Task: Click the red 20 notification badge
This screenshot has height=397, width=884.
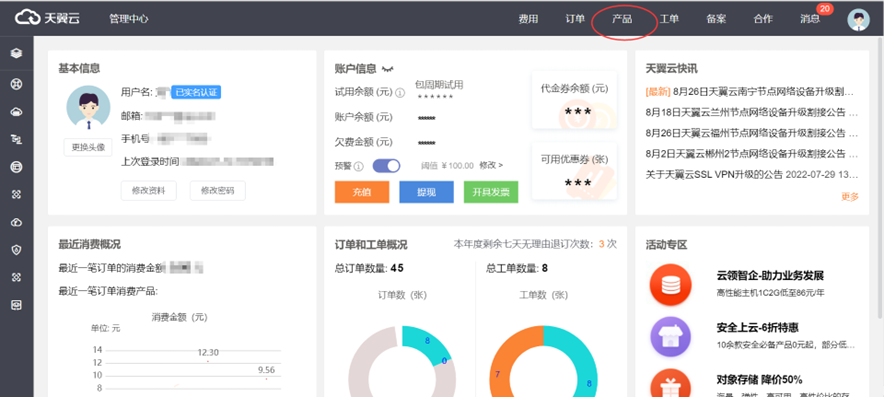Action: (x=825, y=8)
